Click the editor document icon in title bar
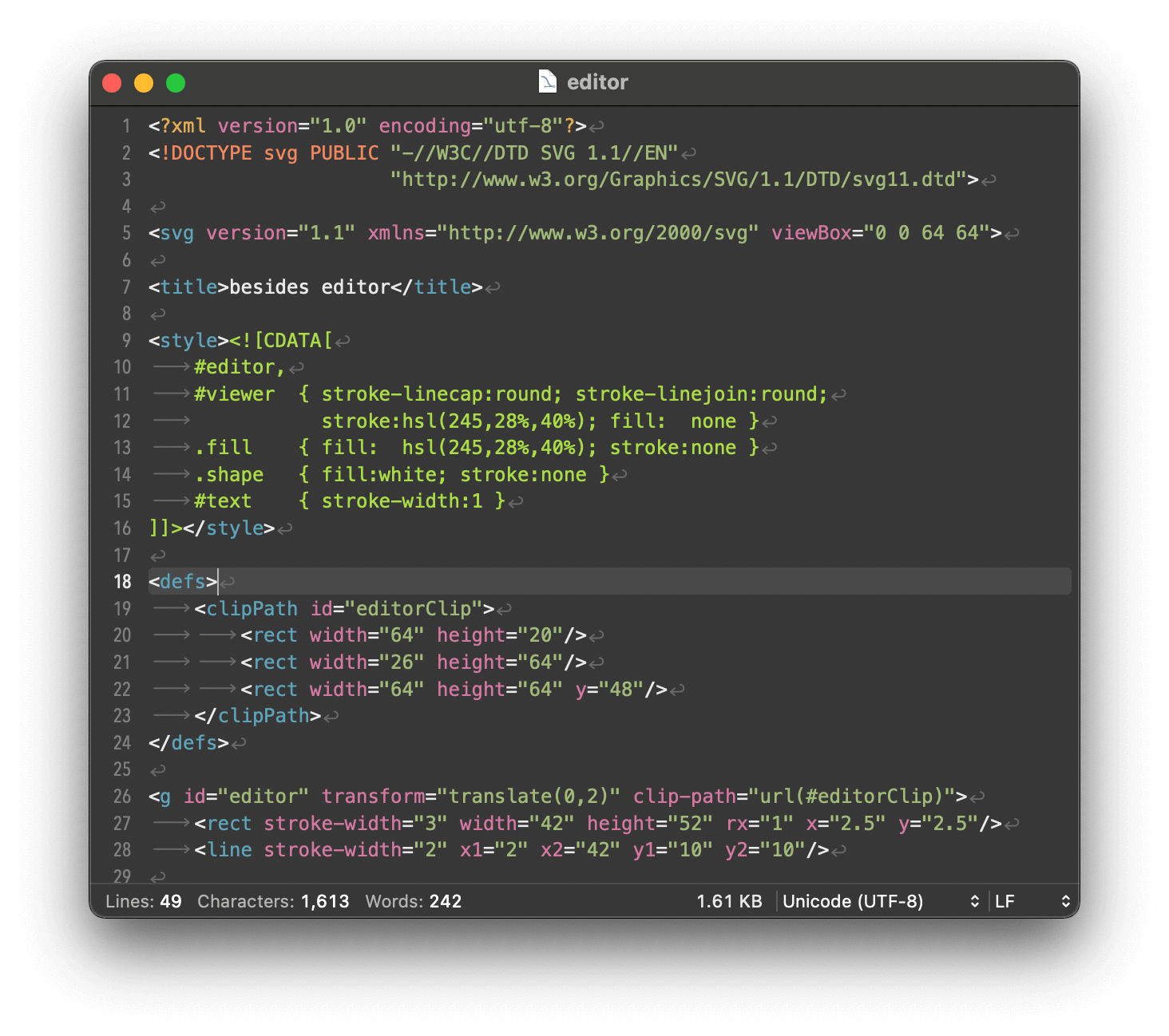Viewport: 1169px width, 1036px height. (548, 81)
